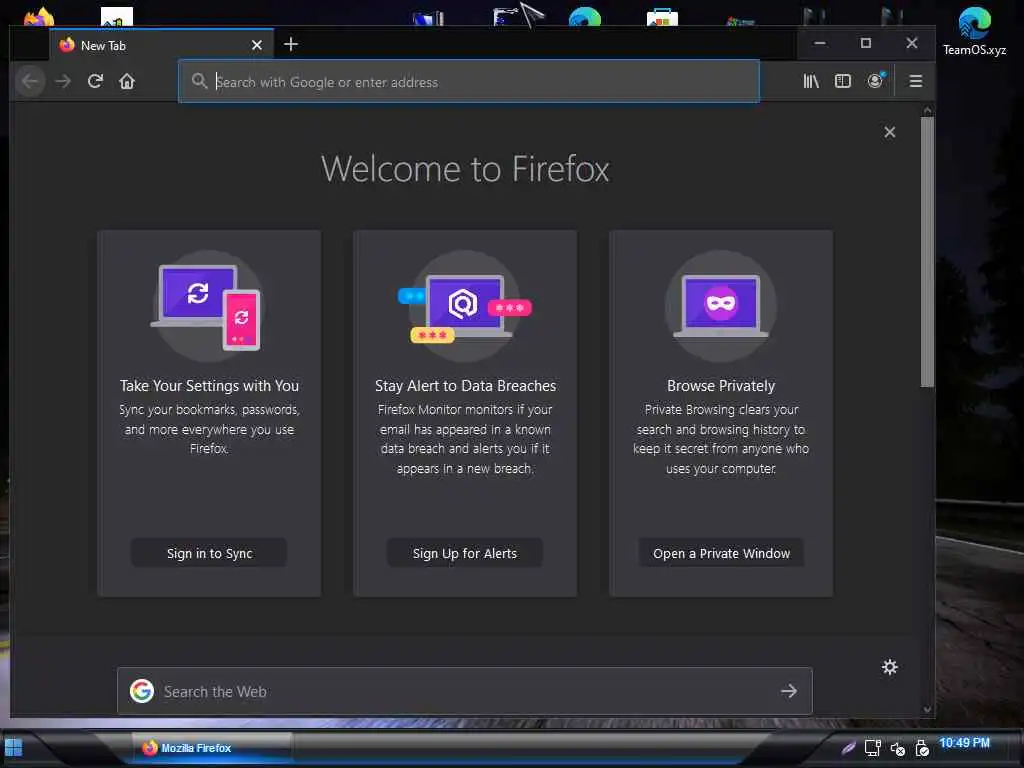
Task: Click Browse Privately heading
Action: coord(721,386)
